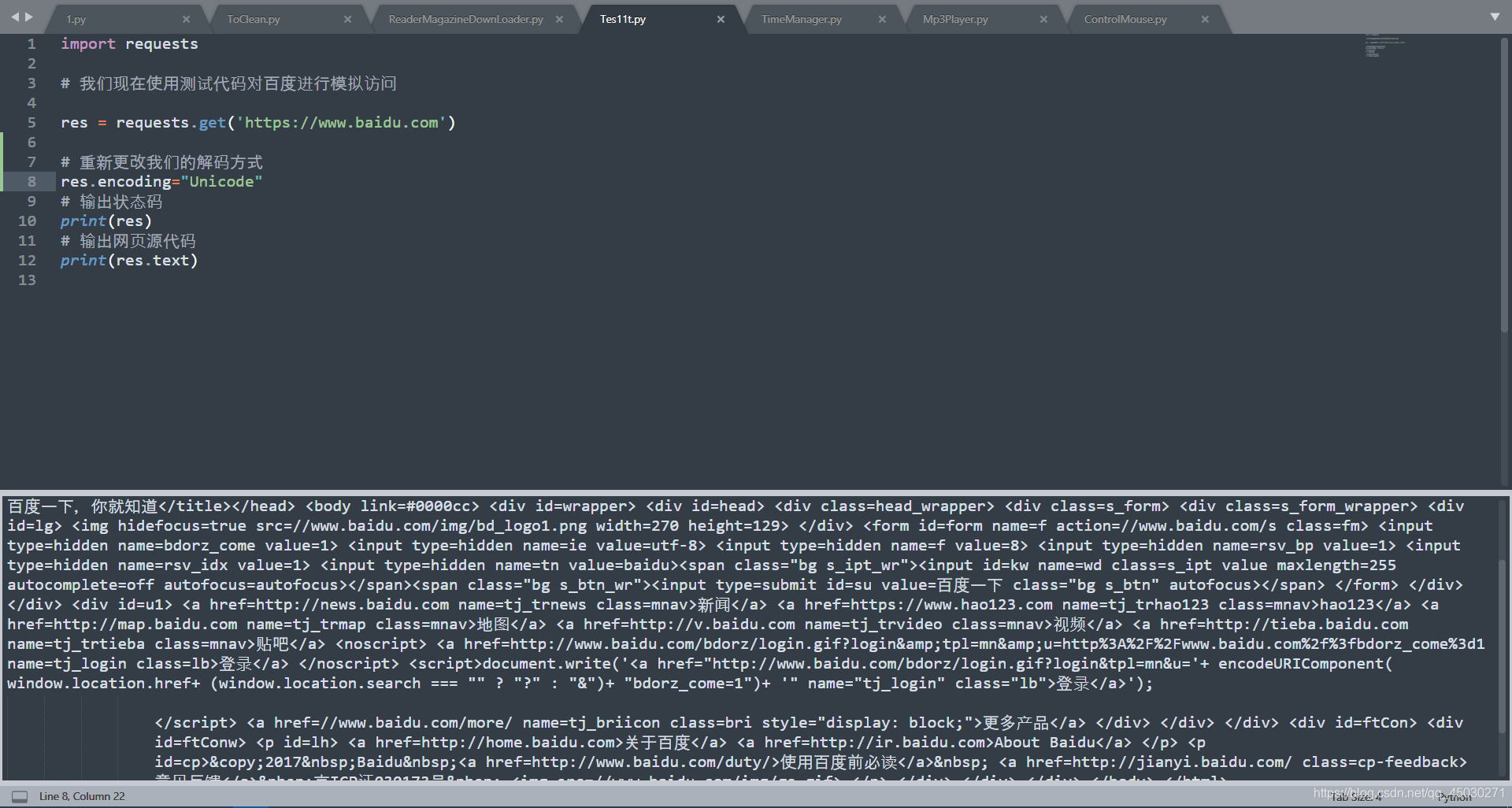Close the Tes11t.py tab
1512x808 pixels.
pos(721,19)
